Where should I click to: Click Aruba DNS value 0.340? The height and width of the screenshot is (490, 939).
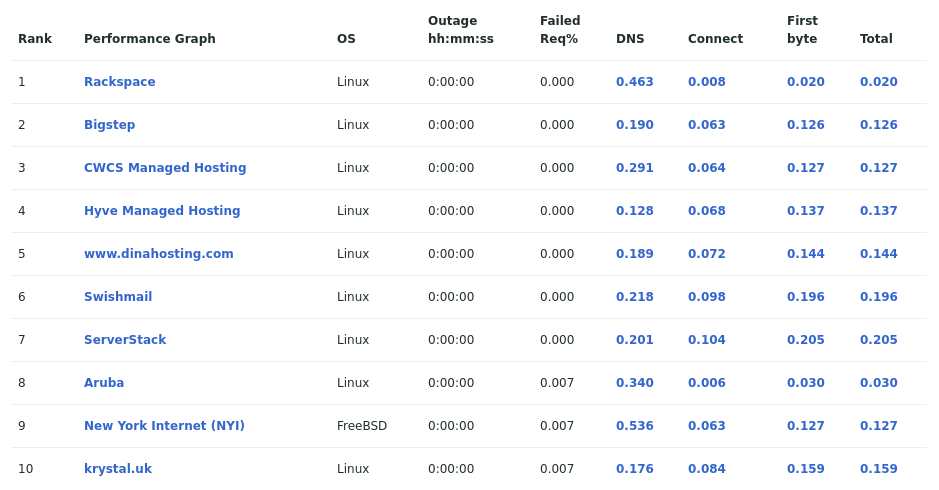(635, 383)
